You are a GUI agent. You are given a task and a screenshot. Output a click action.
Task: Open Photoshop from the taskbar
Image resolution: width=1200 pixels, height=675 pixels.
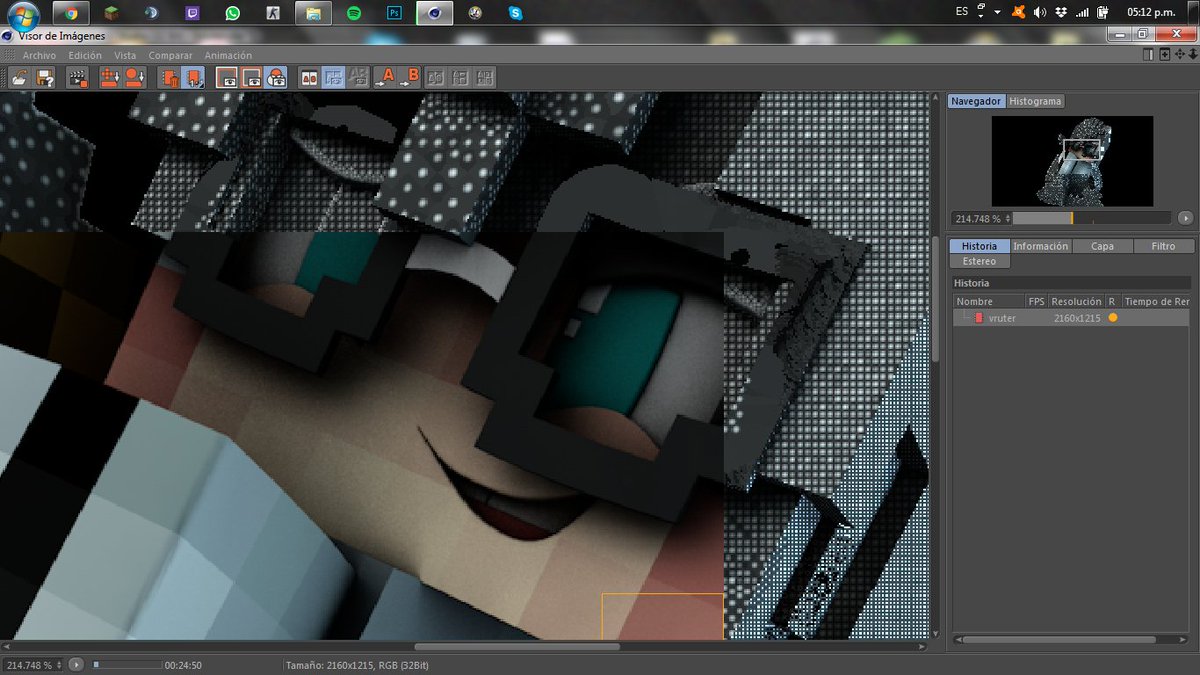(x=394, y=13)
